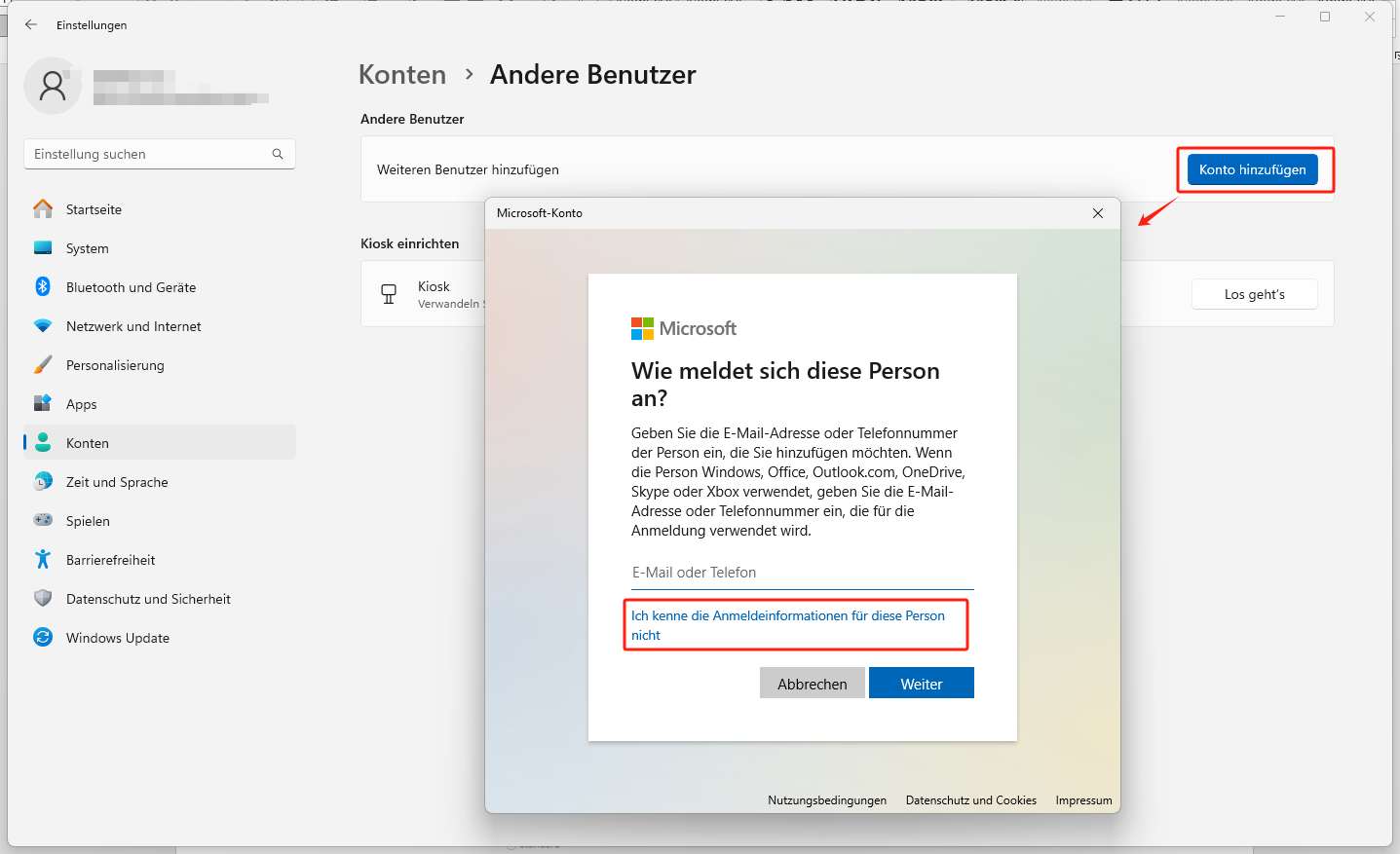Focus the E-Mail oder Telefon field
The width and height of the screenshot is (1400, 854).
coord(803,573)
